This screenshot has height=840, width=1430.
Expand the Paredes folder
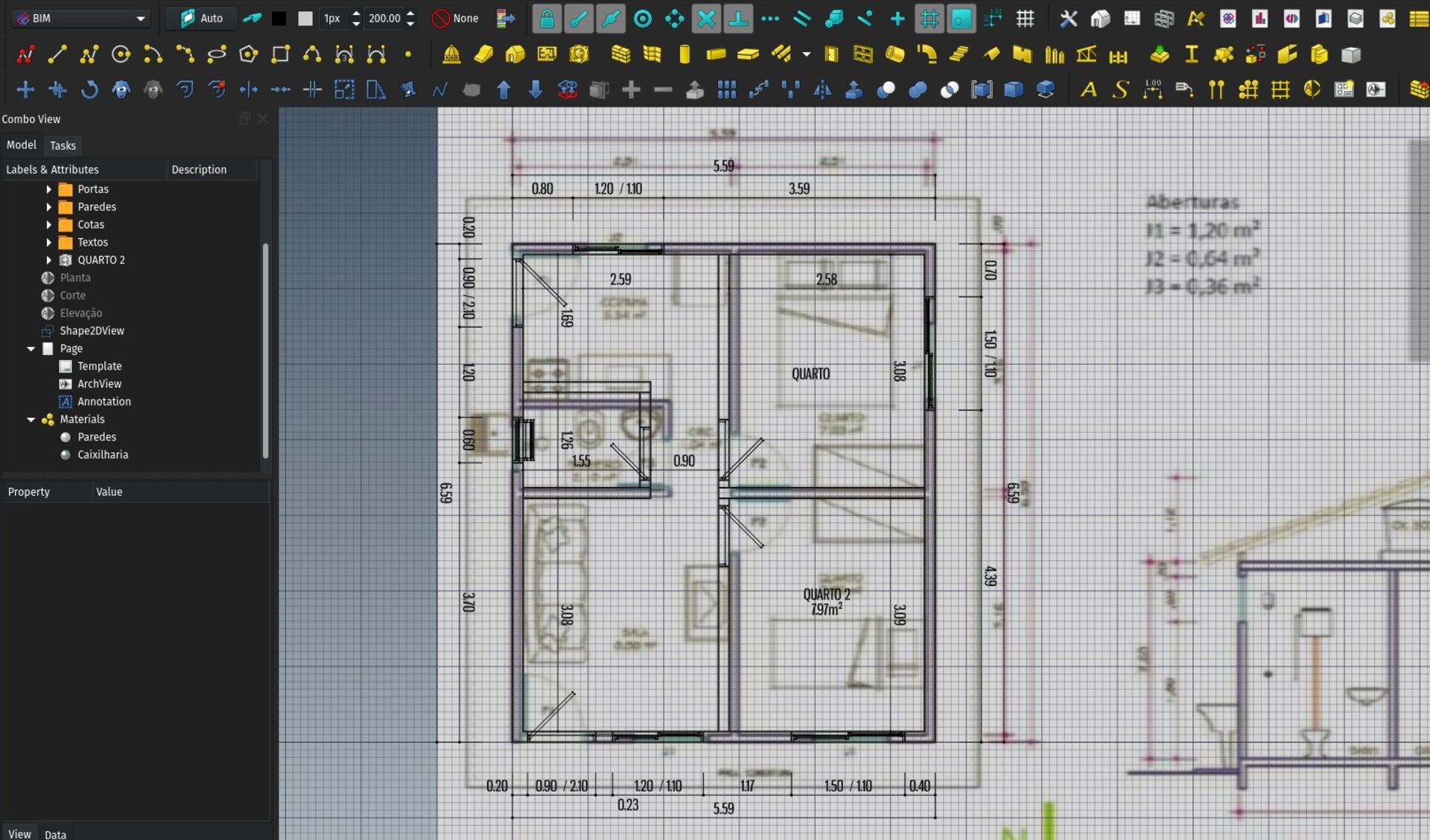(49, 207)
